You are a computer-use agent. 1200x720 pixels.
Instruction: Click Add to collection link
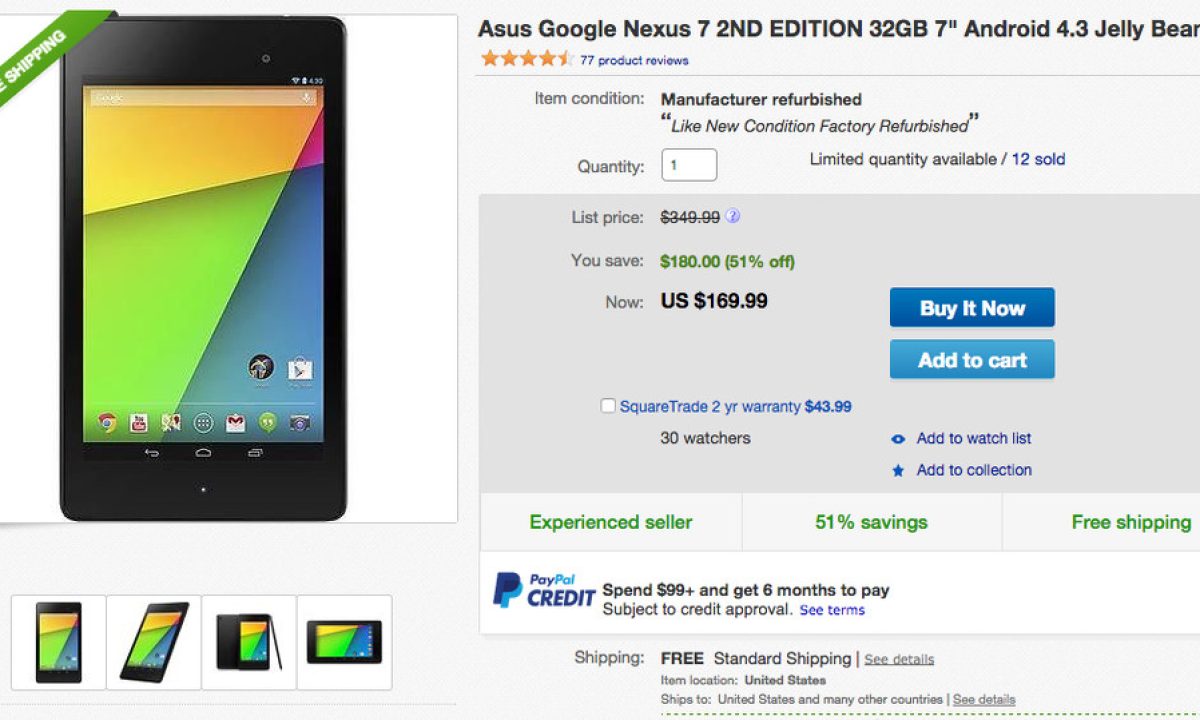[974, 470]
